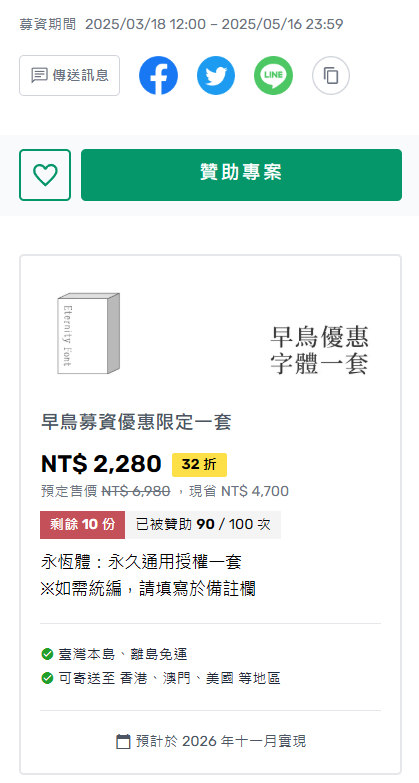Share the project on Twitter
The width and height of the screenshot is (419, 783).
216,75
